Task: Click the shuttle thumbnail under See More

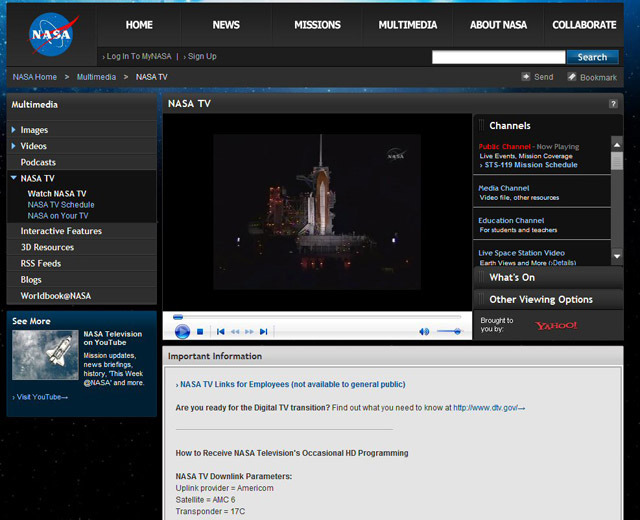Action: [45, 355]
